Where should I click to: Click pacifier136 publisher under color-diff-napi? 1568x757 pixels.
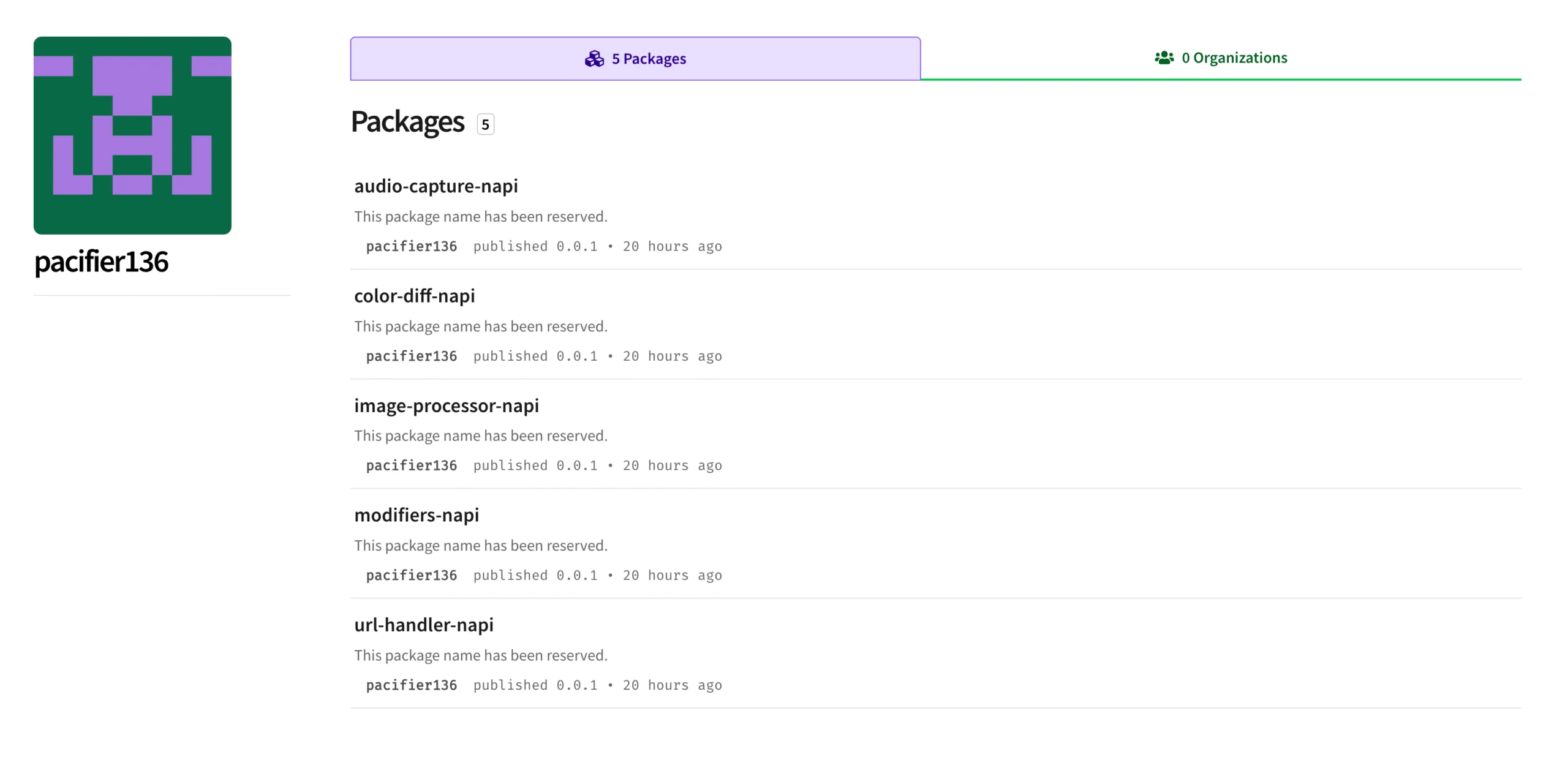[411, 356]
